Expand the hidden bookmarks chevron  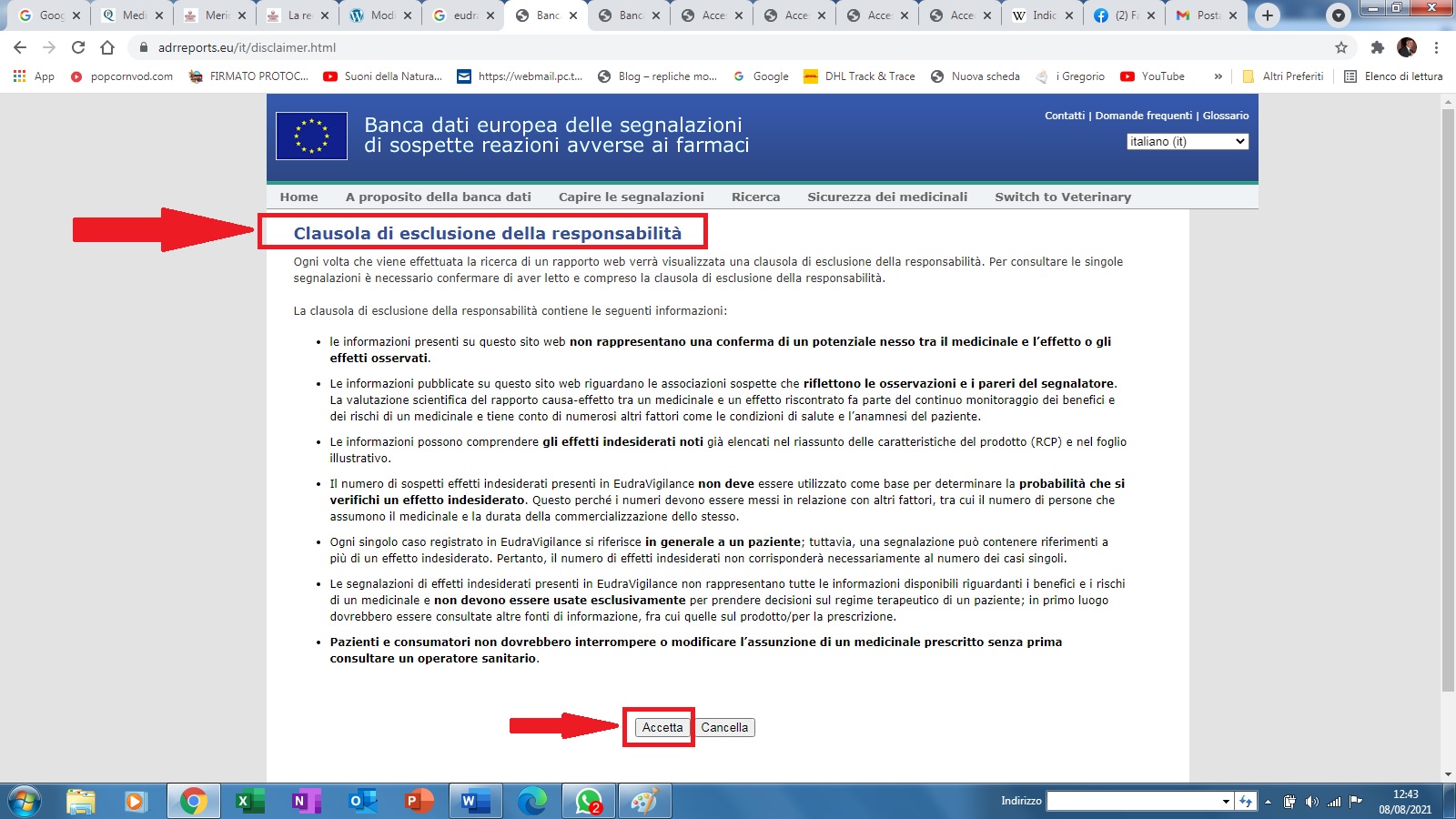[1218, 76]
